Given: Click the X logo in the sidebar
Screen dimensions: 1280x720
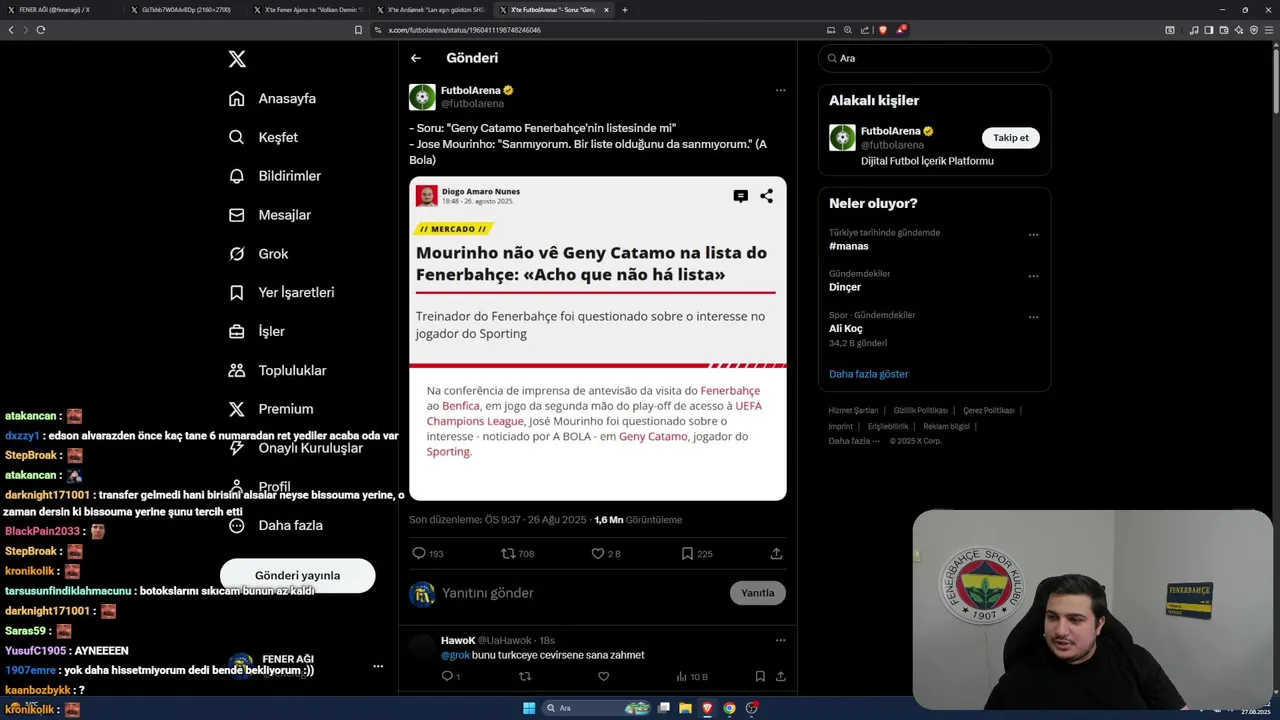Looking at the screenshot, I should (237, 59).
